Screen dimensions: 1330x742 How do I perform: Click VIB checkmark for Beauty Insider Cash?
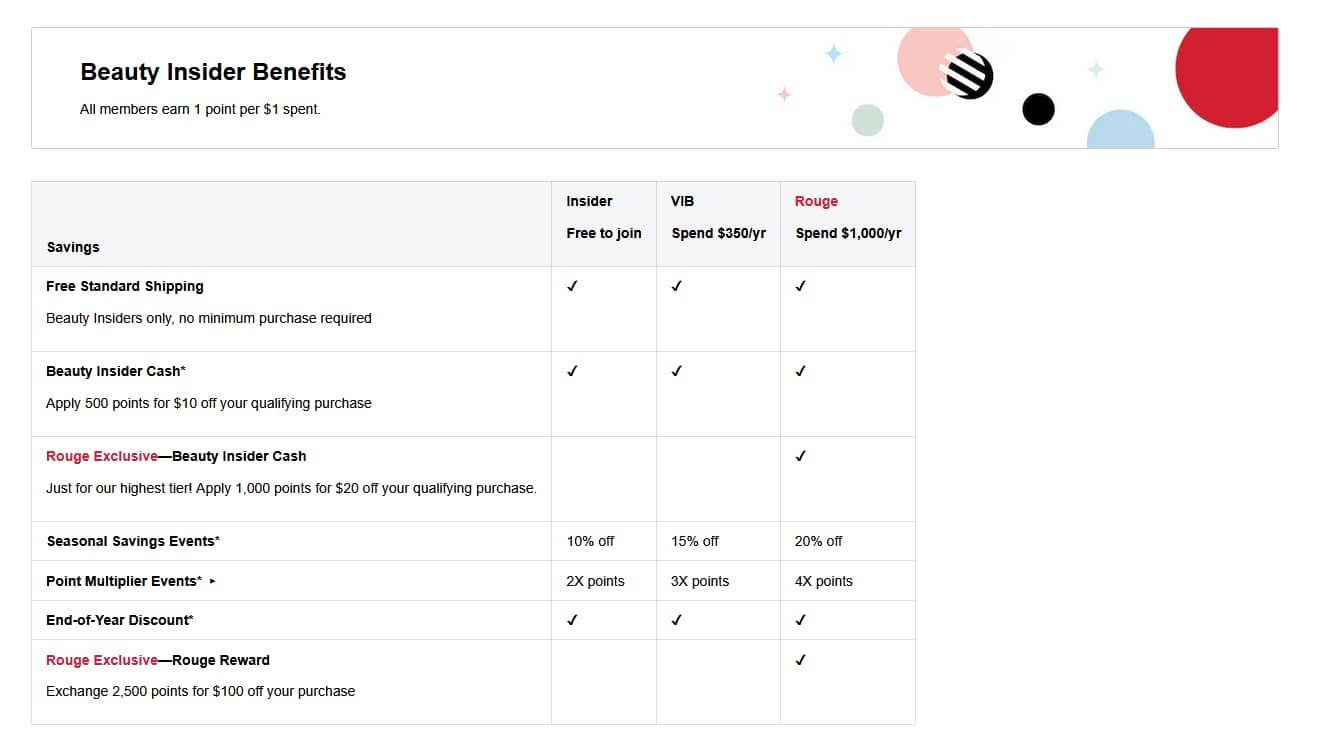[x=676, y=371]
